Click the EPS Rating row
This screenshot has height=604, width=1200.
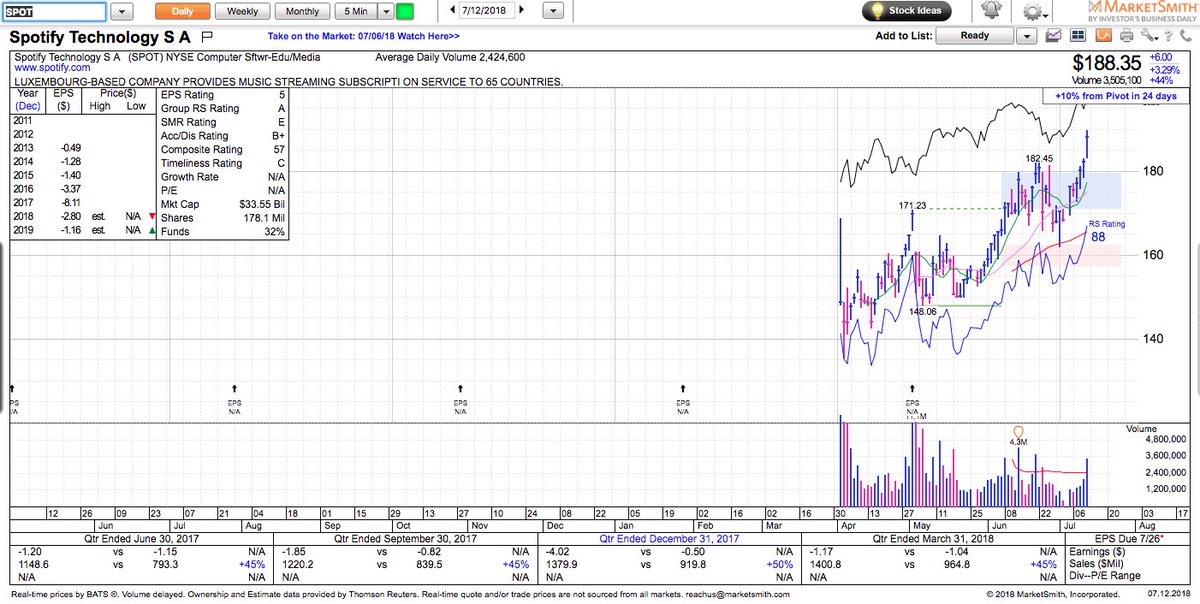coord(222,94)
